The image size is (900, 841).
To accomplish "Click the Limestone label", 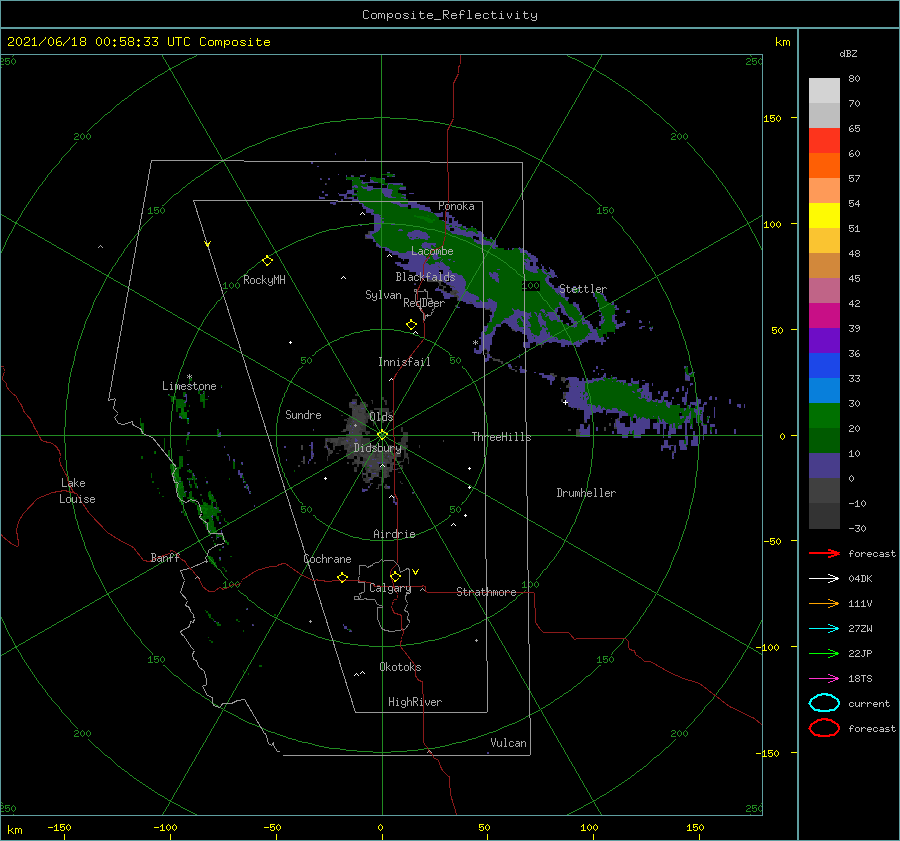I will pos(189,386).
